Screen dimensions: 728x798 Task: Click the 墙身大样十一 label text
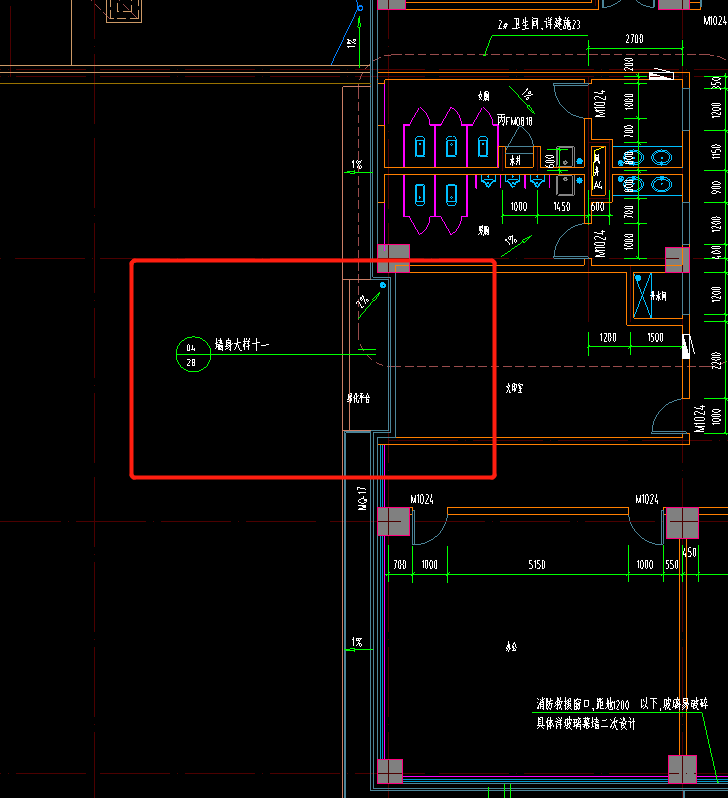point(242,345)
